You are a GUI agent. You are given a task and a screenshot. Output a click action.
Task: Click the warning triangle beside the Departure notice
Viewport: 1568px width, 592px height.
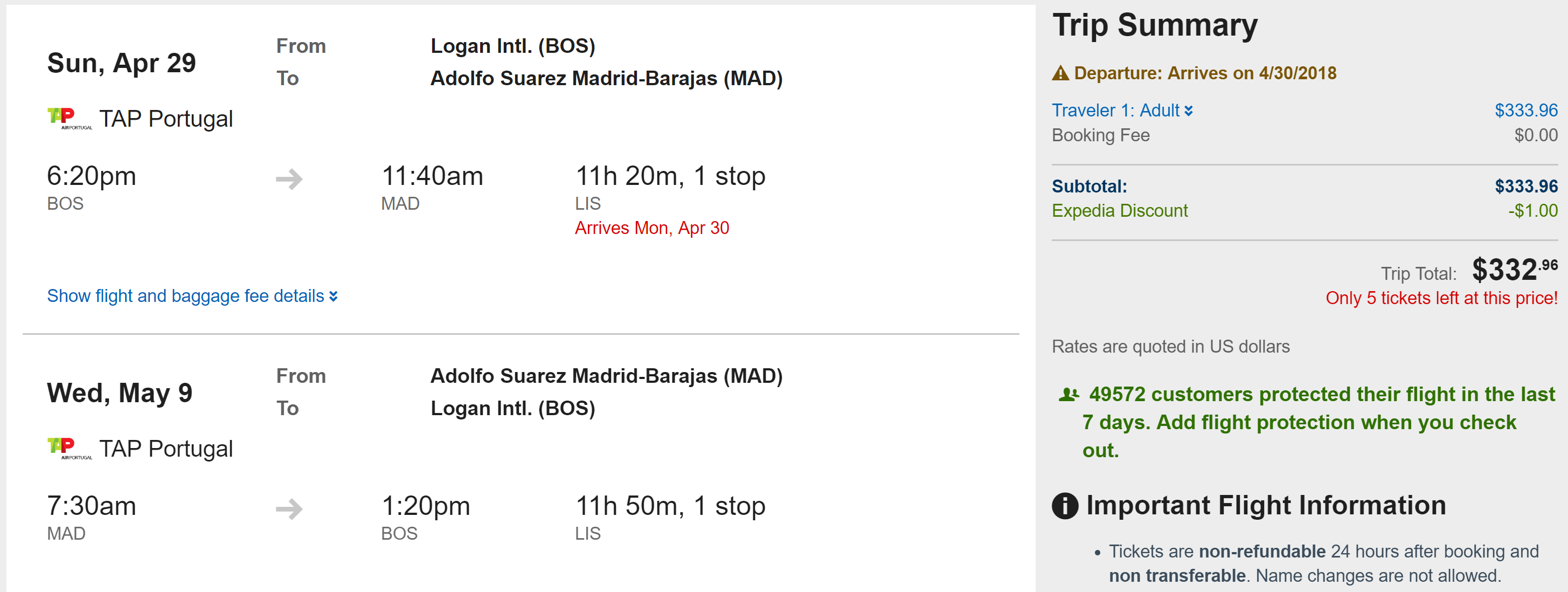click(x=1060, y=74)
